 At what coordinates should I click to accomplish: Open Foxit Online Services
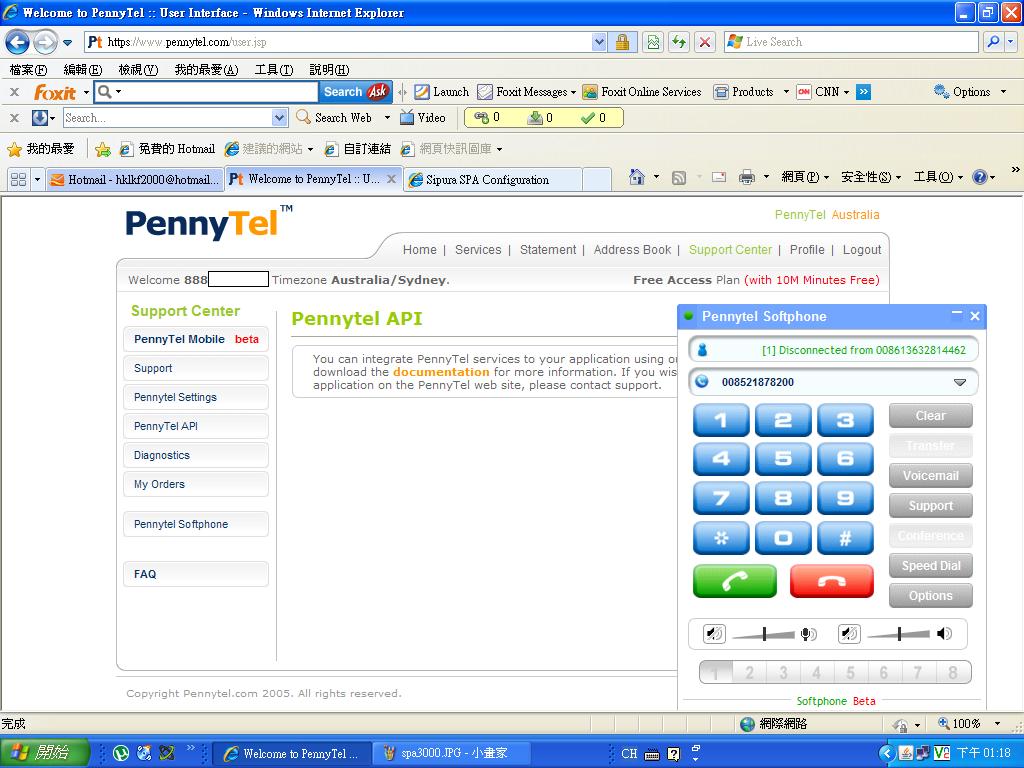pos(642,92)
